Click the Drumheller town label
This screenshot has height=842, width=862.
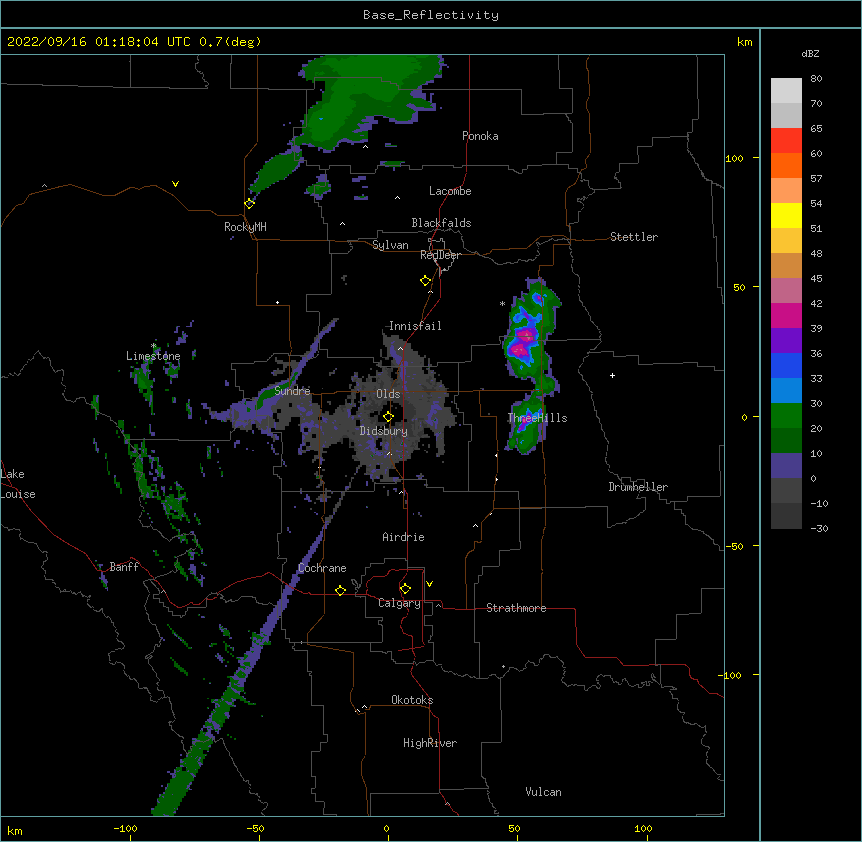click(638, 487)
